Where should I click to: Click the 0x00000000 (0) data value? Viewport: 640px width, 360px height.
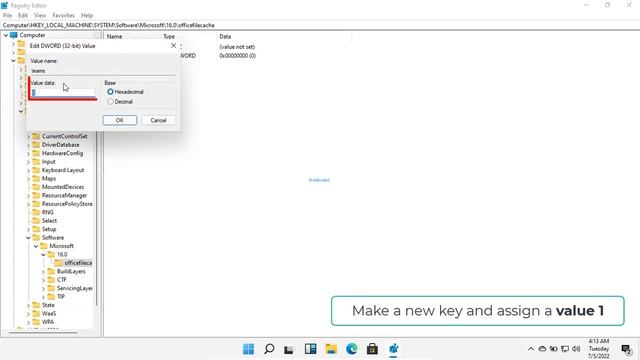click(238, 56)
